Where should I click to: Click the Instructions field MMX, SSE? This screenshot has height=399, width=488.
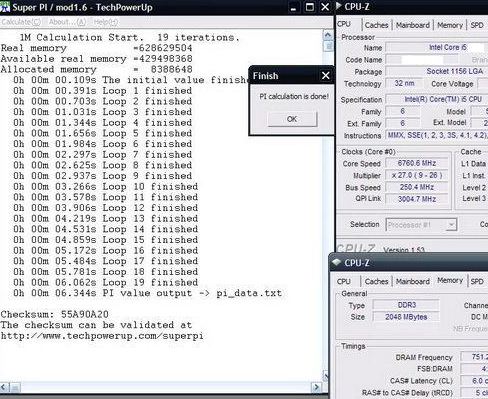click(436, 135)
